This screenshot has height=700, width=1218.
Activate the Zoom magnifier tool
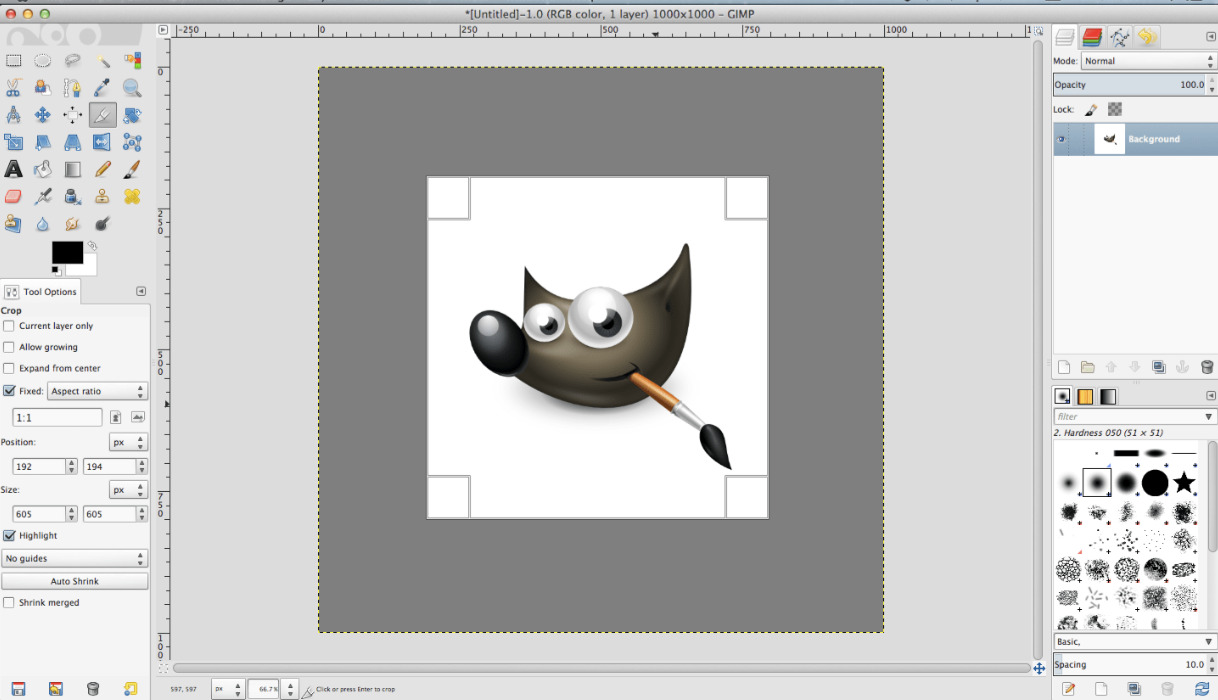132,88
